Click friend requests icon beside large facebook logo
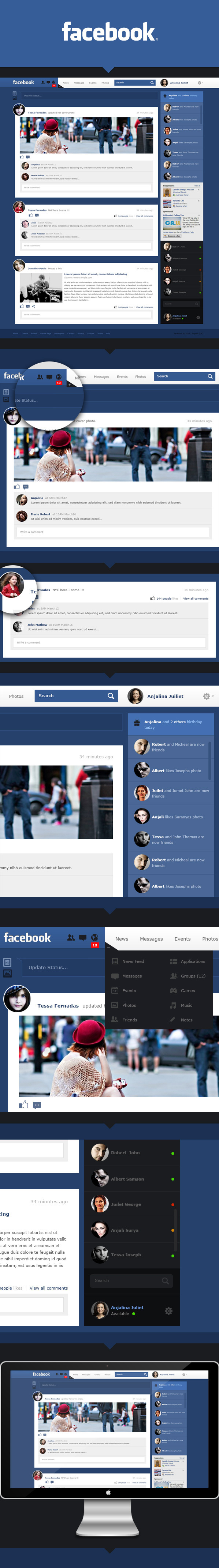The image size is (219, 1568). (71, 937)
